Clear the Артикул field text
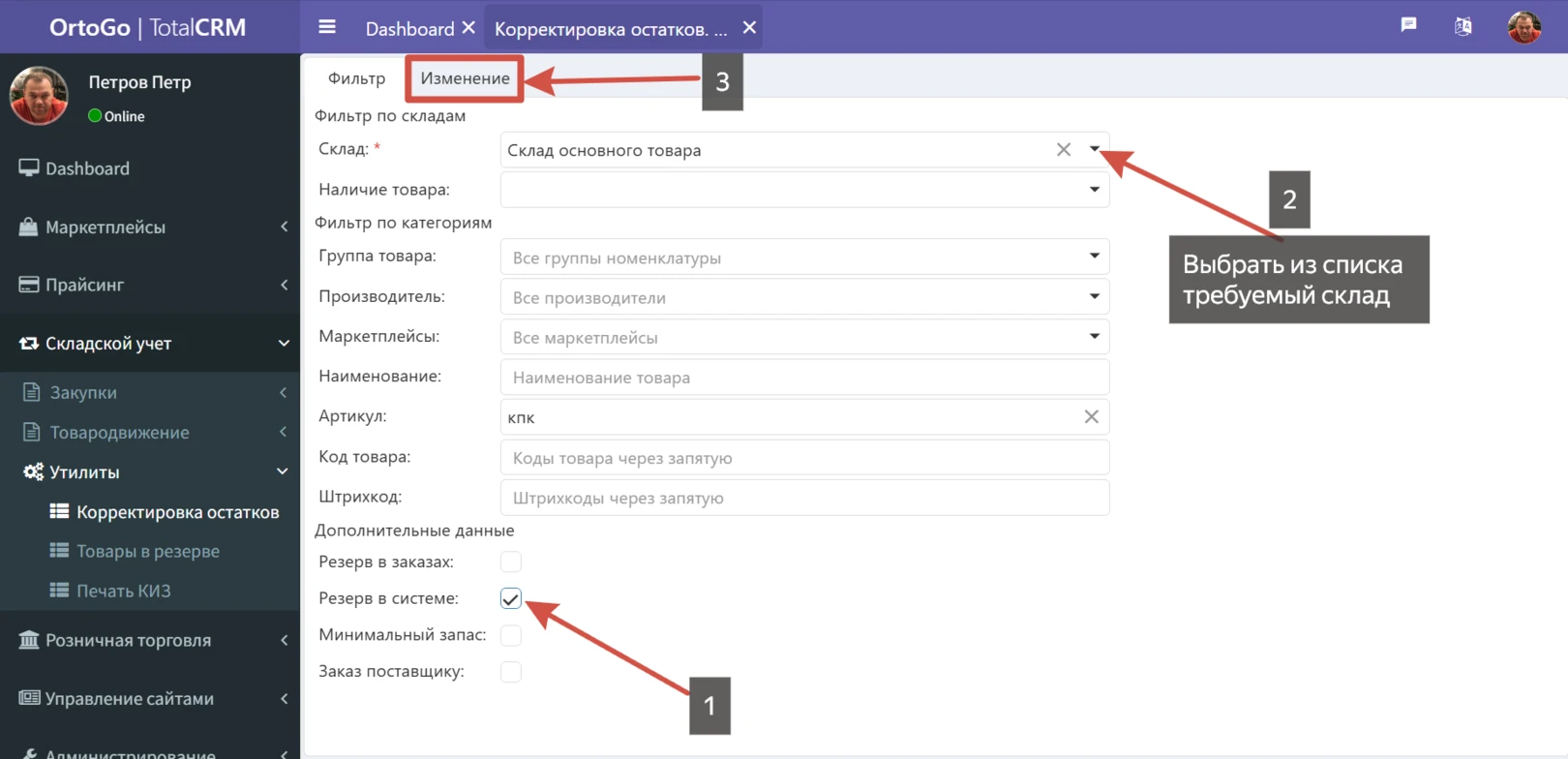The height and width of the screenshot is (759, 1568). click(1091, 417)
